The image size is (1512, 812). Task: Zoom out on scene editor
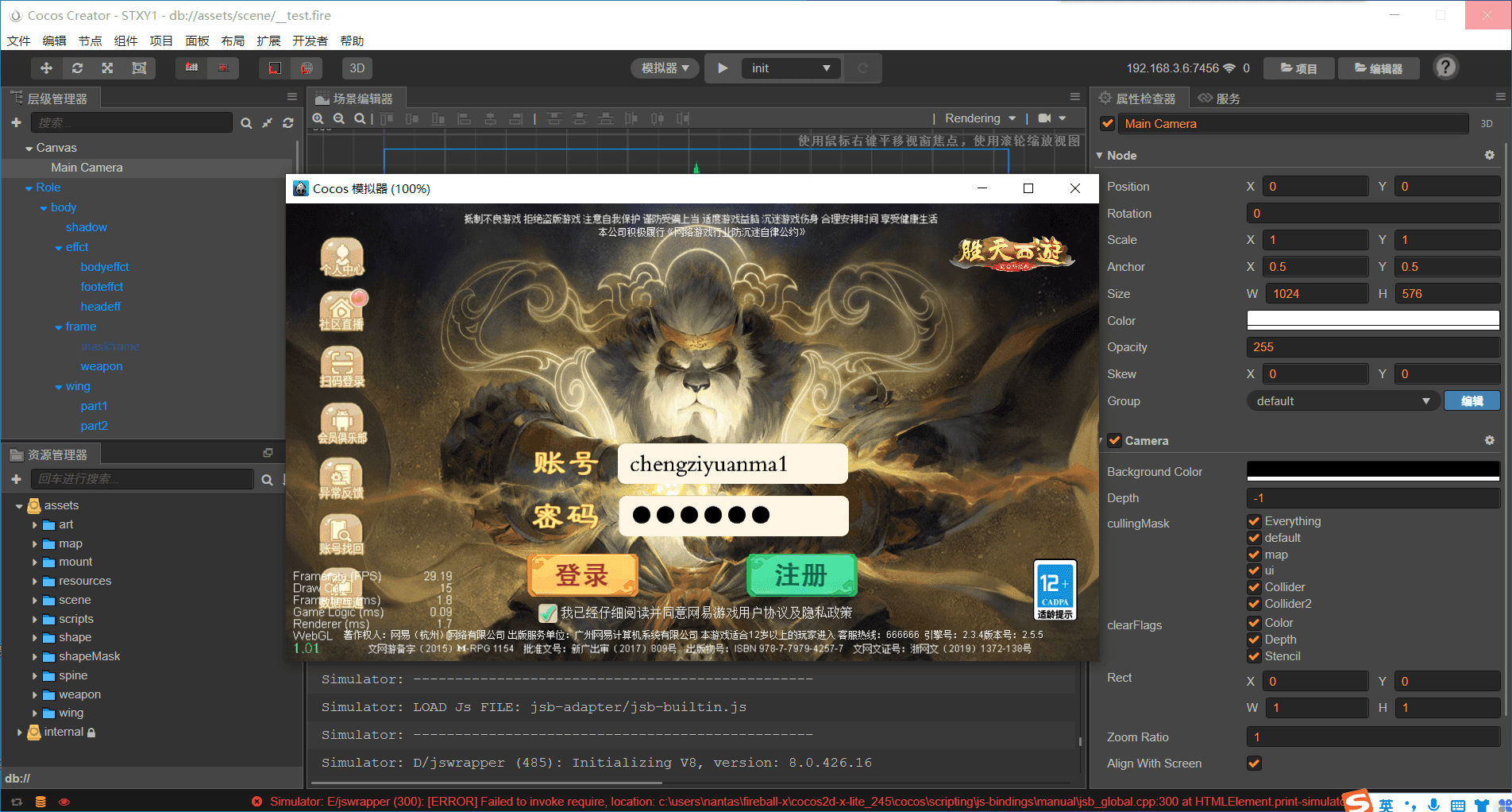point(339,118)
